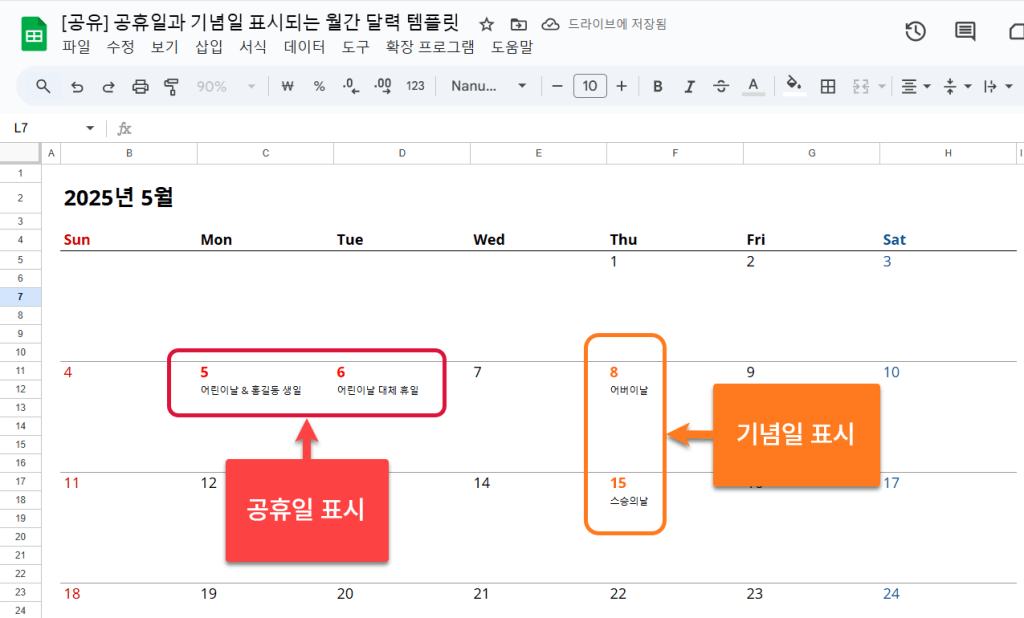Click the undo arrow in toolbar
This screenshot has height=618, width=1024.
pyautogui.click(x=77, y=87)
